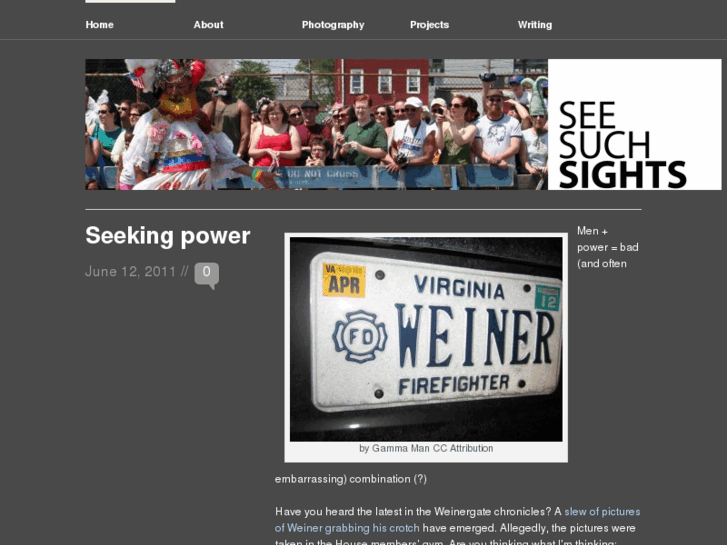Click the Weiner grabbing his crotch link
This screenshot has width=727, height=545.
point(347,528)
